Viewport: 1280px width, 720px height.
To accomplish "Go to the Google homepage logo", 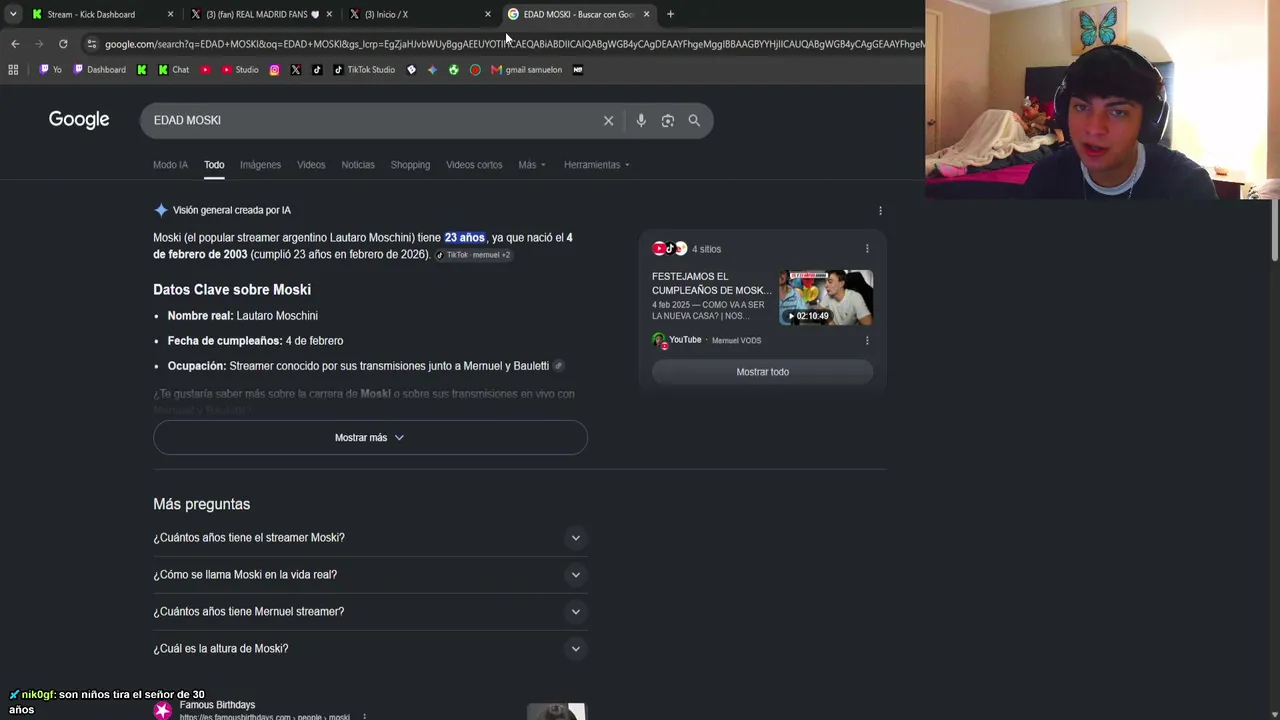I will (79, 120).
